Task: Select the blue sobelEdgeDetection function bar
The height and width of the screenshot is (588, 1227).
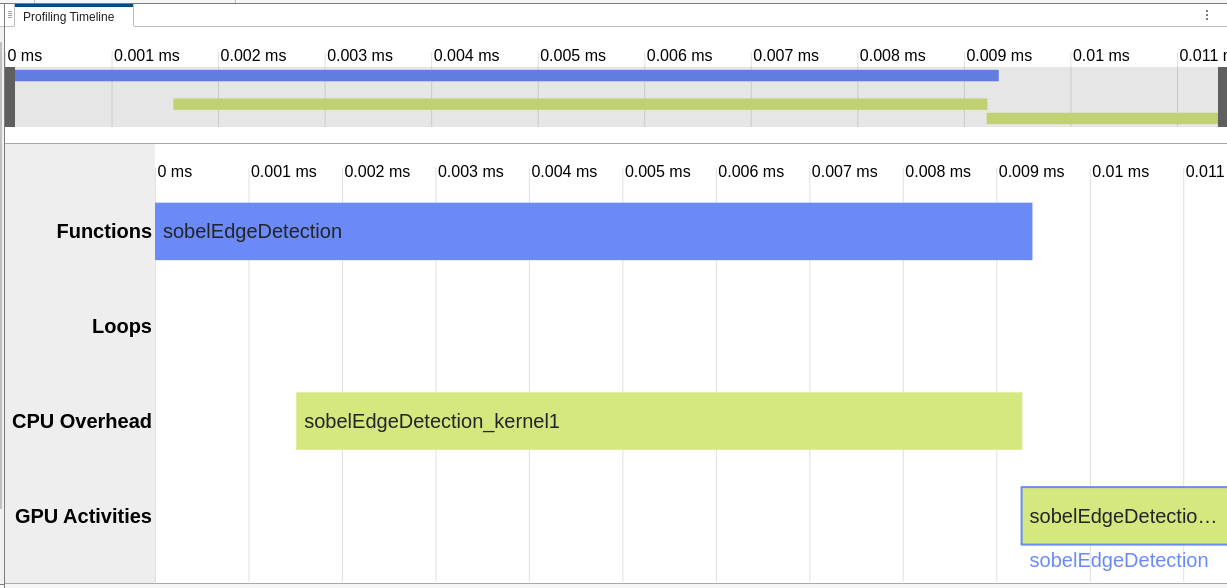Action: pyautogui.click(x=593, y=231)
